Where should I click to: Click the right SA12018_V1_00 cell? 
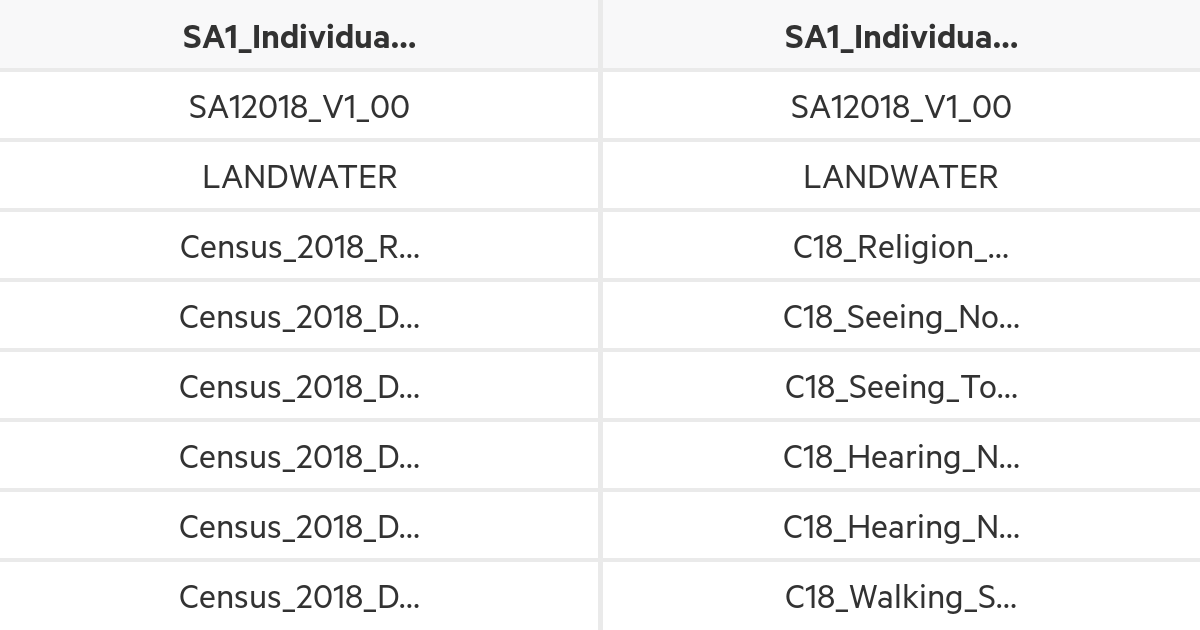[x=900, y=106]
